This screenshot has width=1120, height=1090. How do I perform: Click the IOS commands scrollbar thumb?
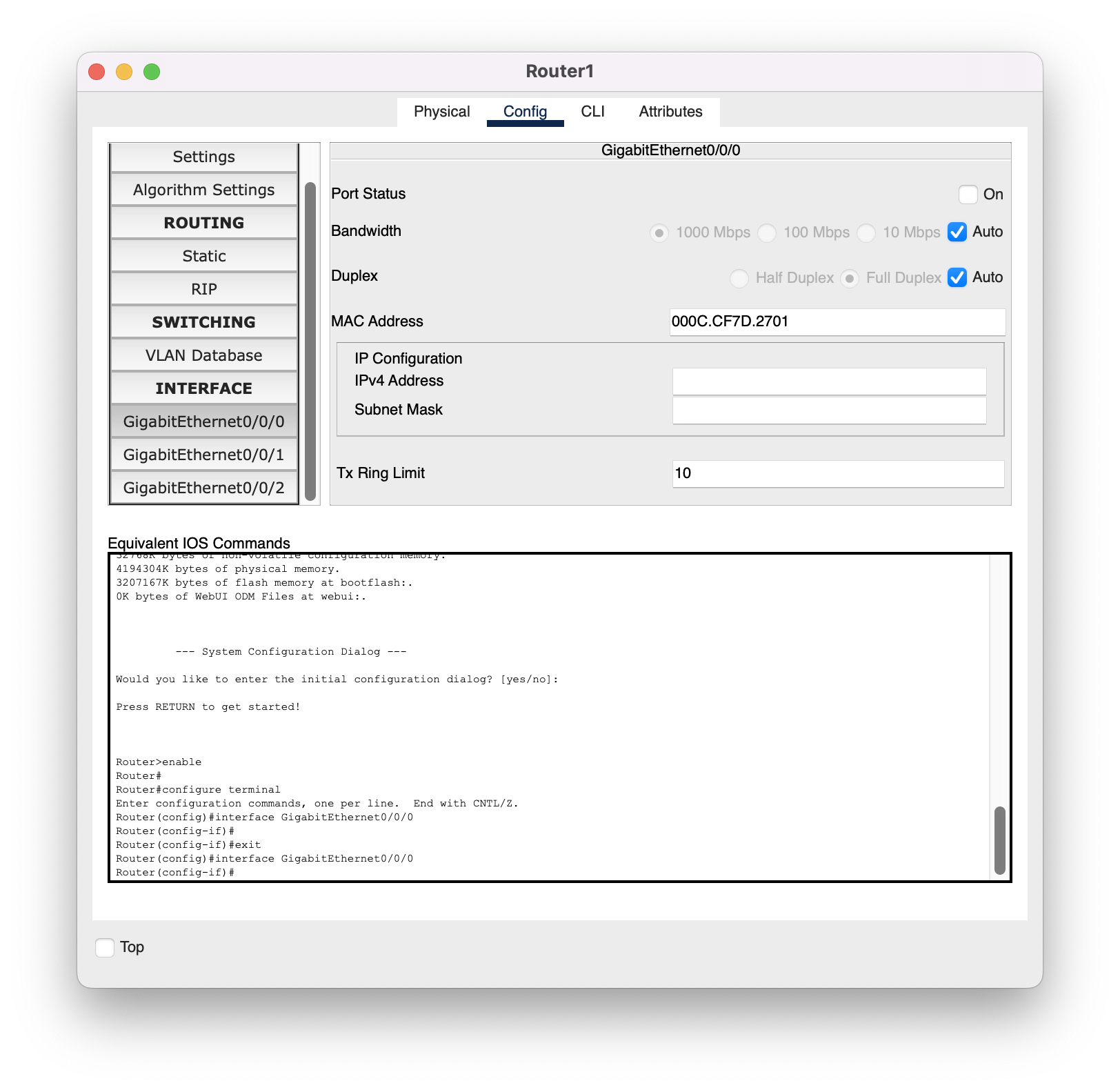[999, 840]
